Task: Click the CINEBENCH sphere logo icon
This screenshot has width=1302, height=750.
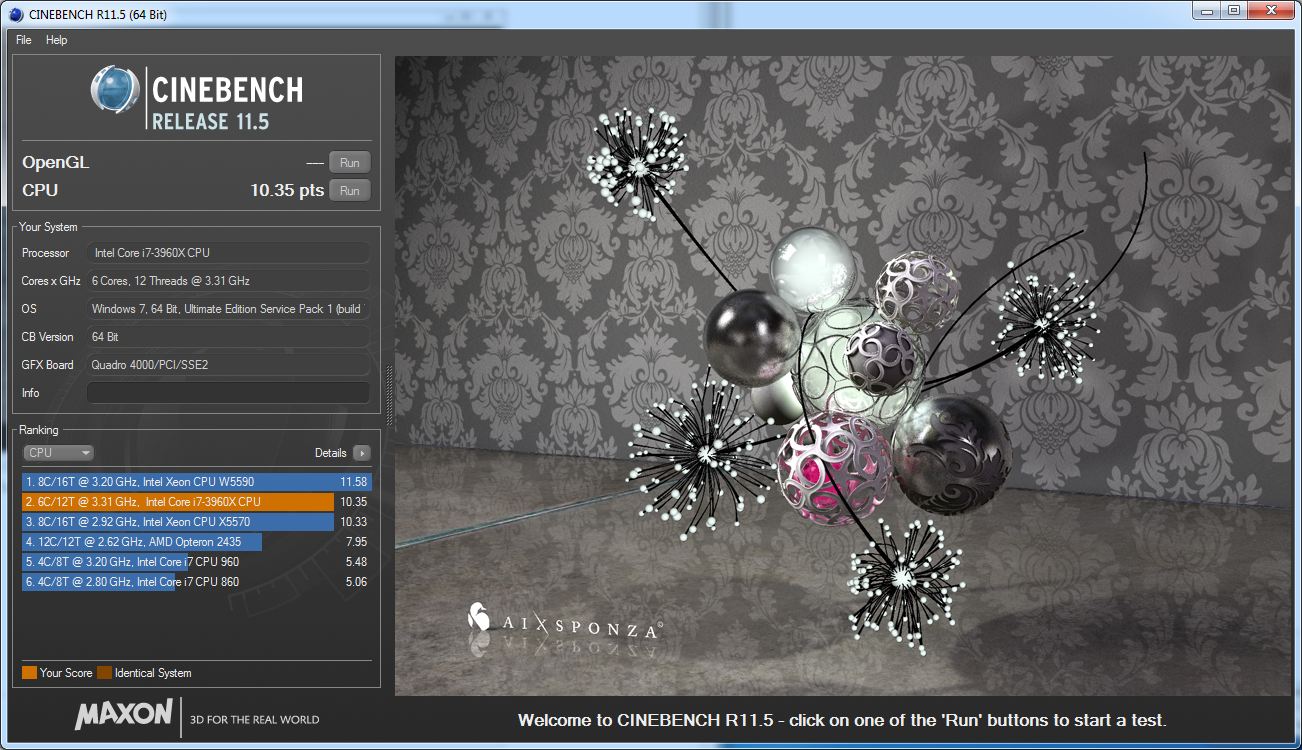Action: 115,90
